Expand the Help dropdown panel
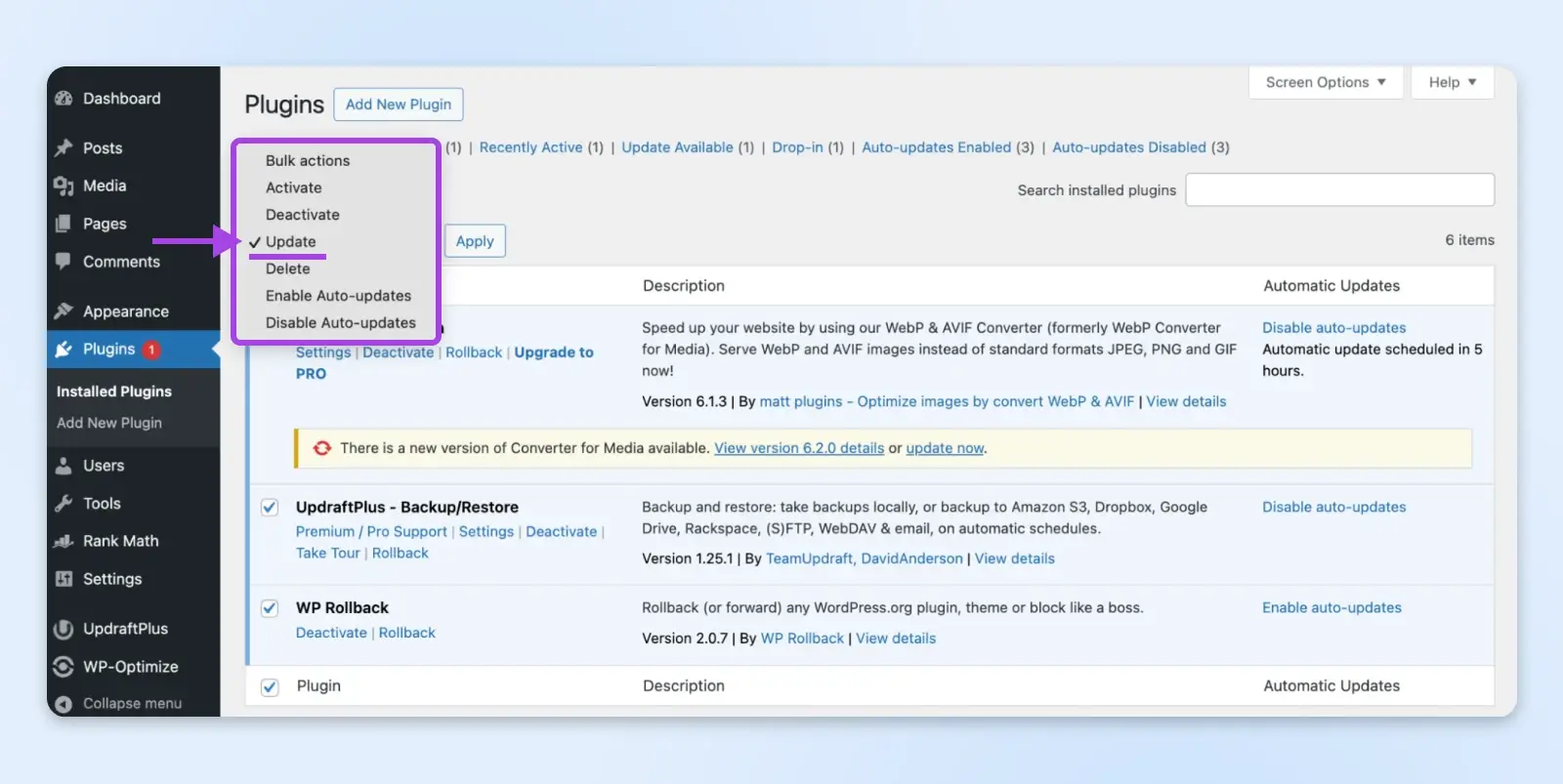 click(x=1452, y=83)
